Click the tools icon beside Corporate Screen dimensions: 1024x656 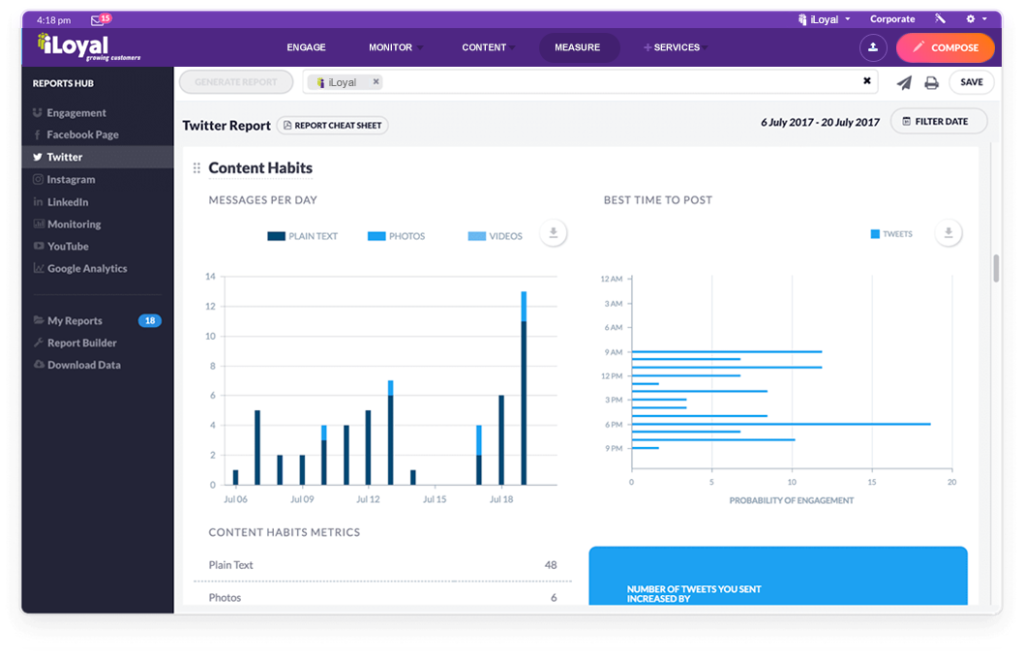pos(940,19)
